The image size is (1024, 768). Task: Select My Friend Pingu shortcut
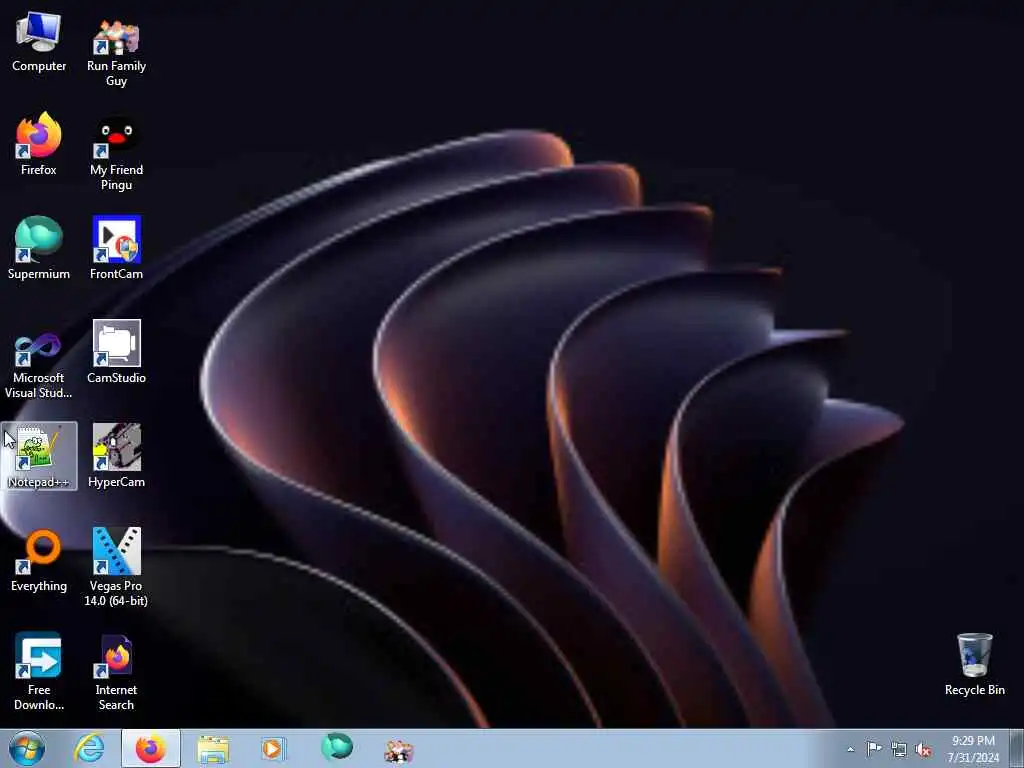pos(116,154)
